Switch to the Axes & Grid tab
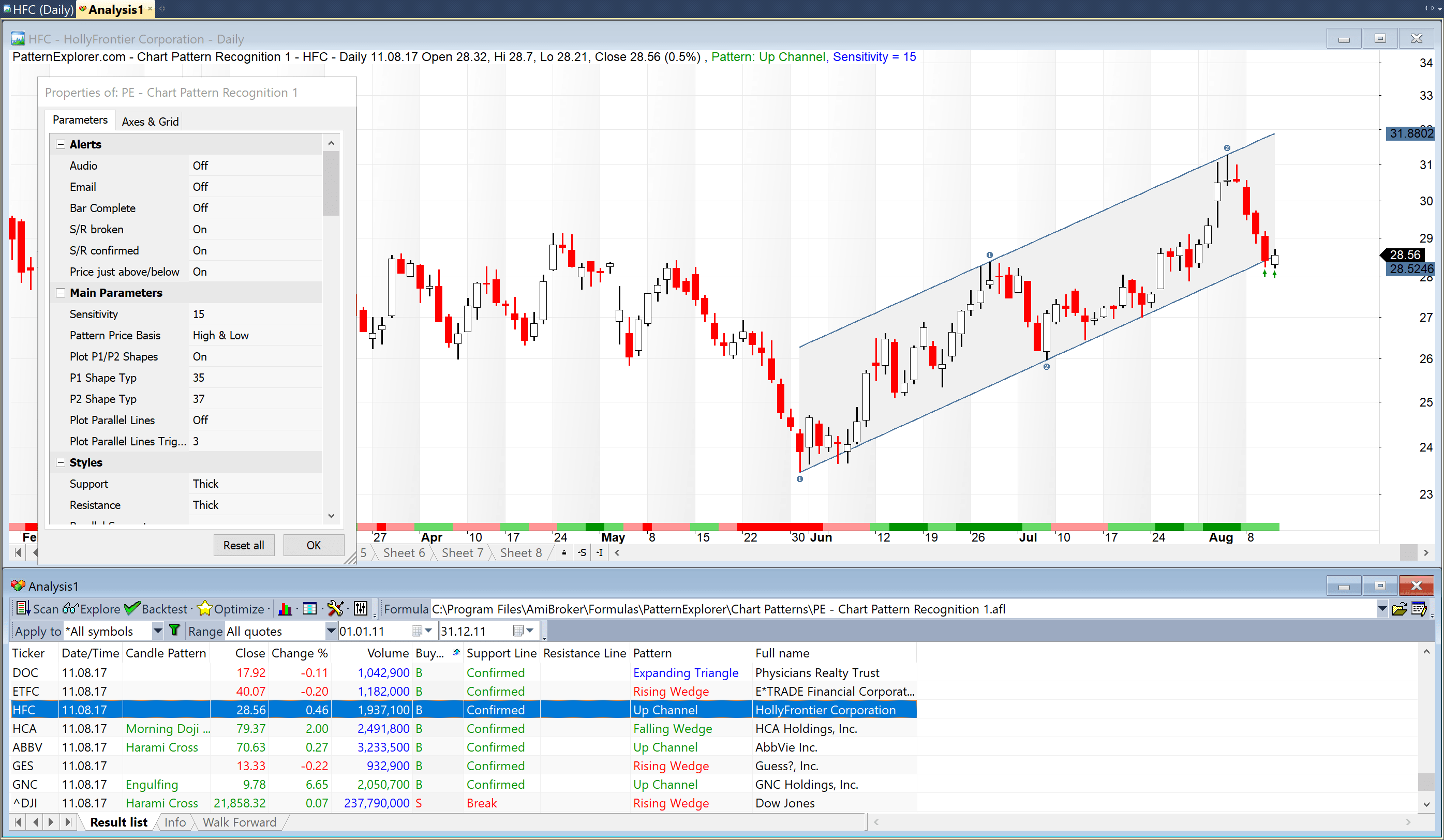Viewport: 1444px width, 840px height. tap(150, 122)
